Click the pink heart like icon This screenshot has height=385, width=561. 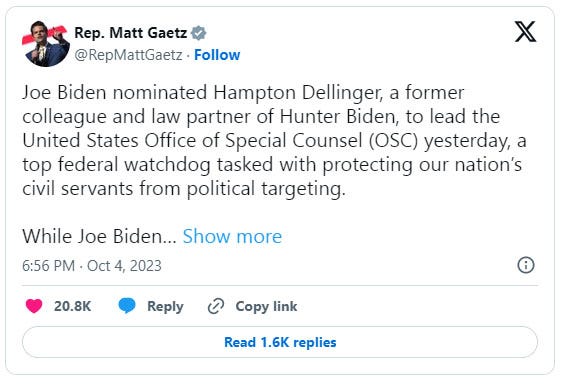34,306
